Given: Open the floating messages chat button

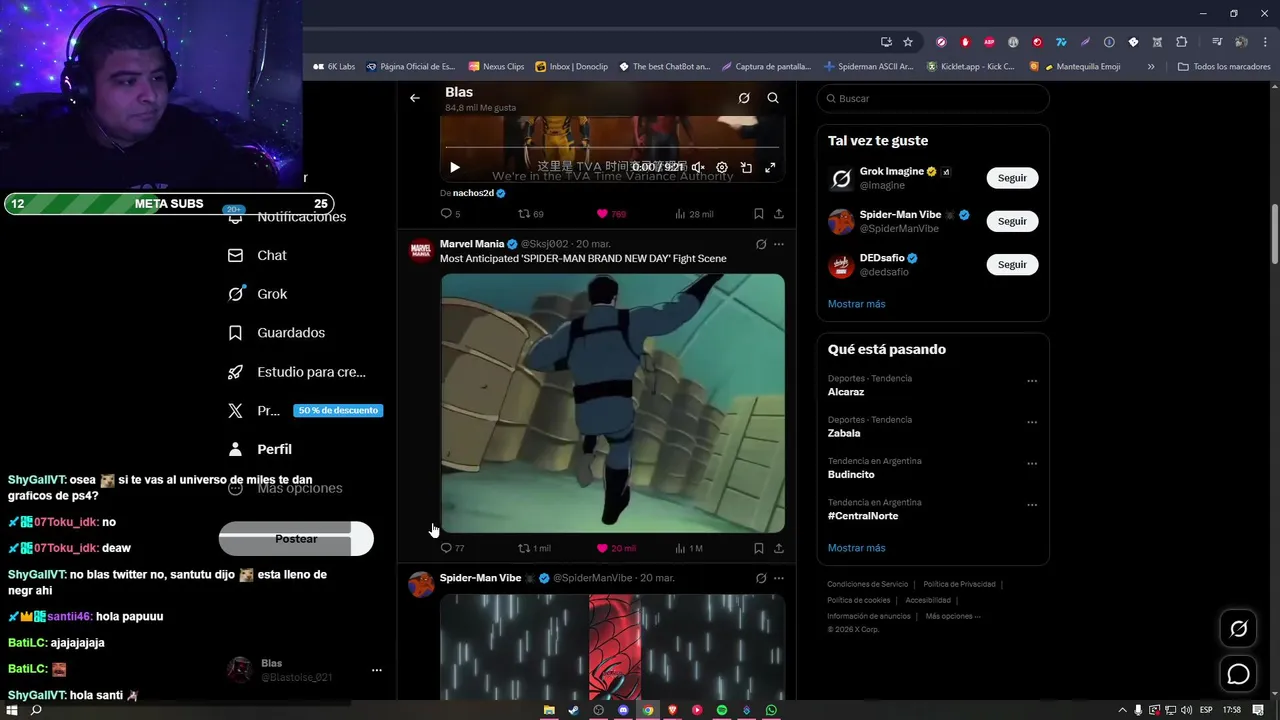Looking at the screenshot, I should click(x=1238, y=674).
